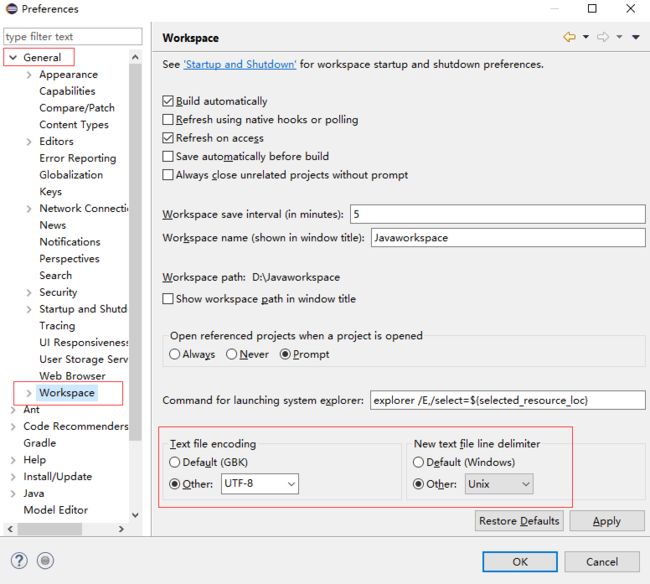Open the UTF-8 encoding combo box
This screenshot has width=650, height=584.
coord(260,484)
